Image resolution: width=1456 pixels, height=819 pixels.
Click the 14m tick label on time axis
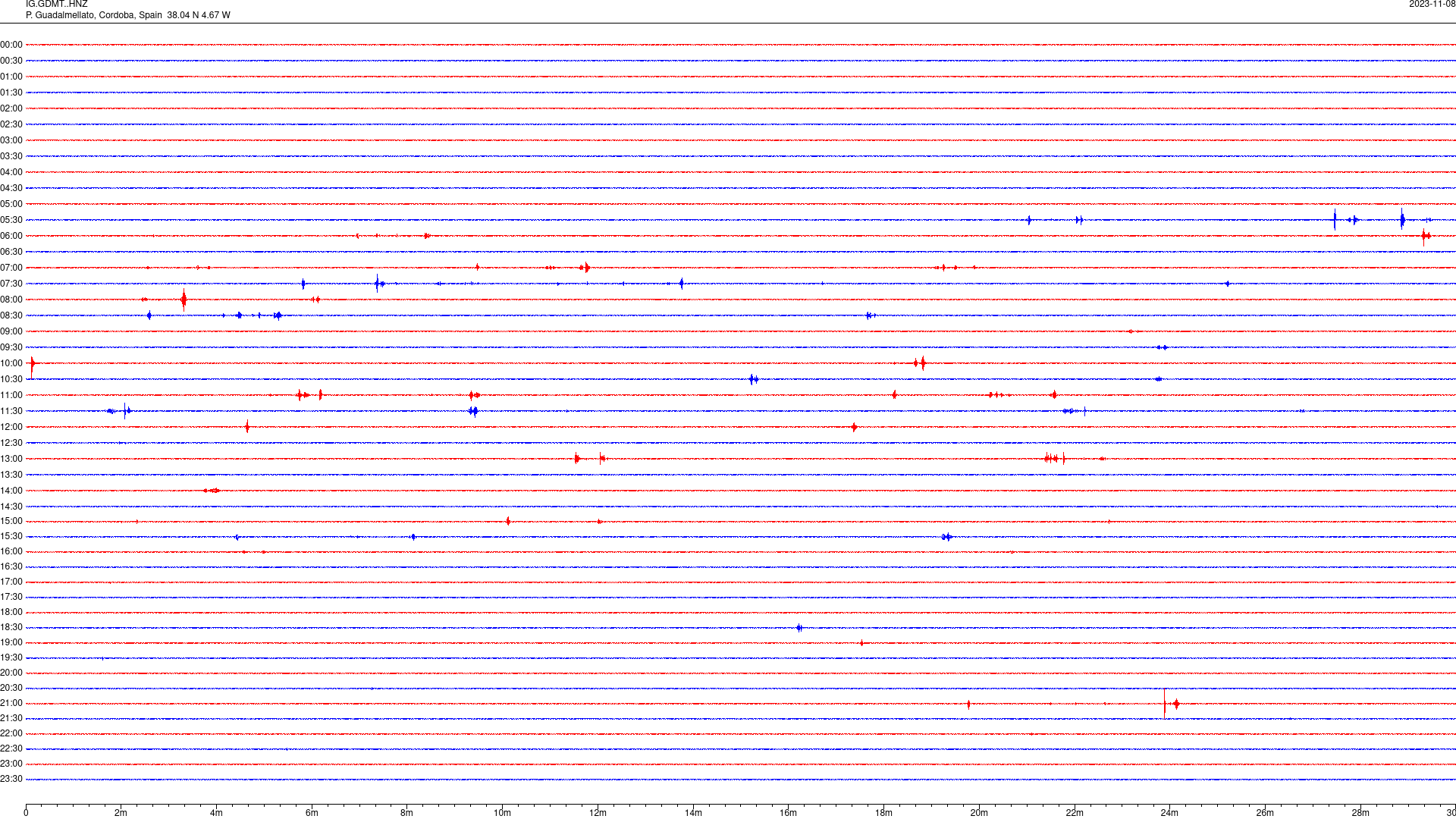[693, 813]
